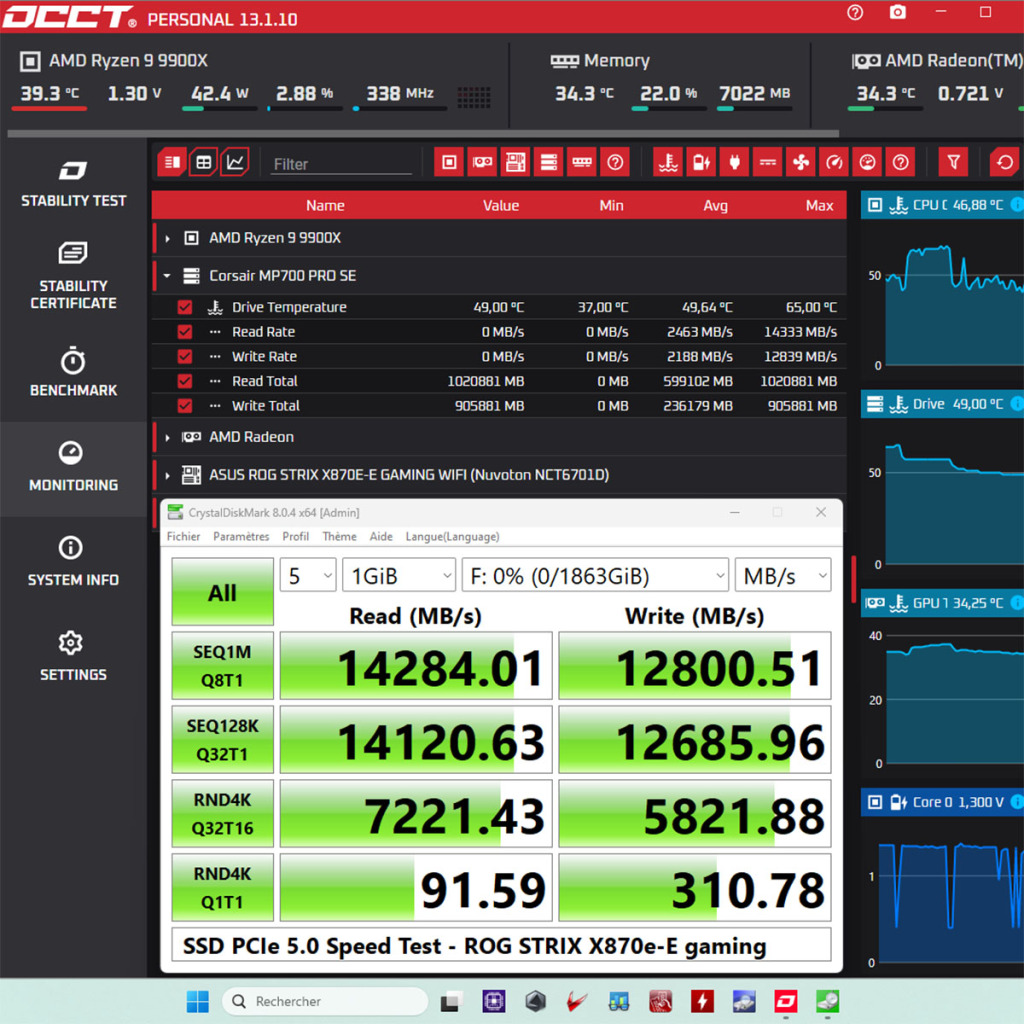Click the reset/refresh icon at toolbar right end

(1005, 161)
